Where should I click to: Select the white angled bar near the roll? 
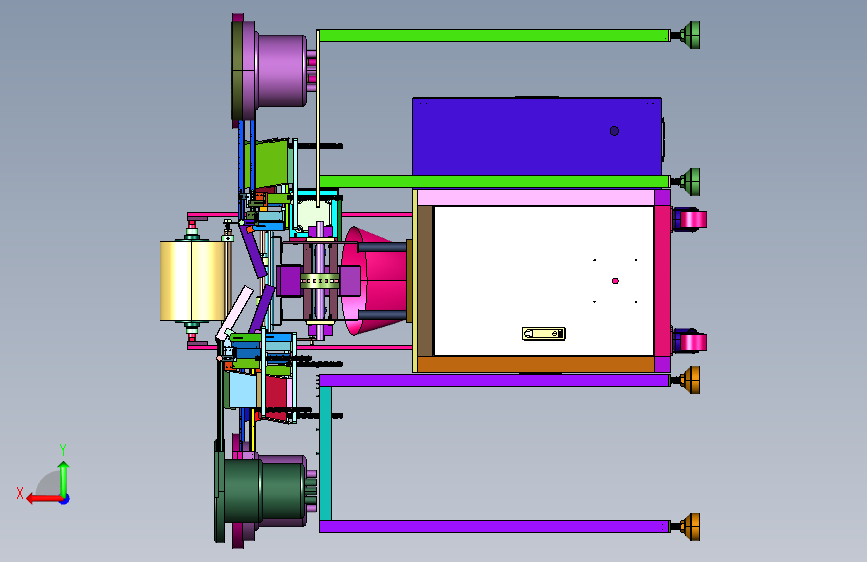(x=235, y=313)
